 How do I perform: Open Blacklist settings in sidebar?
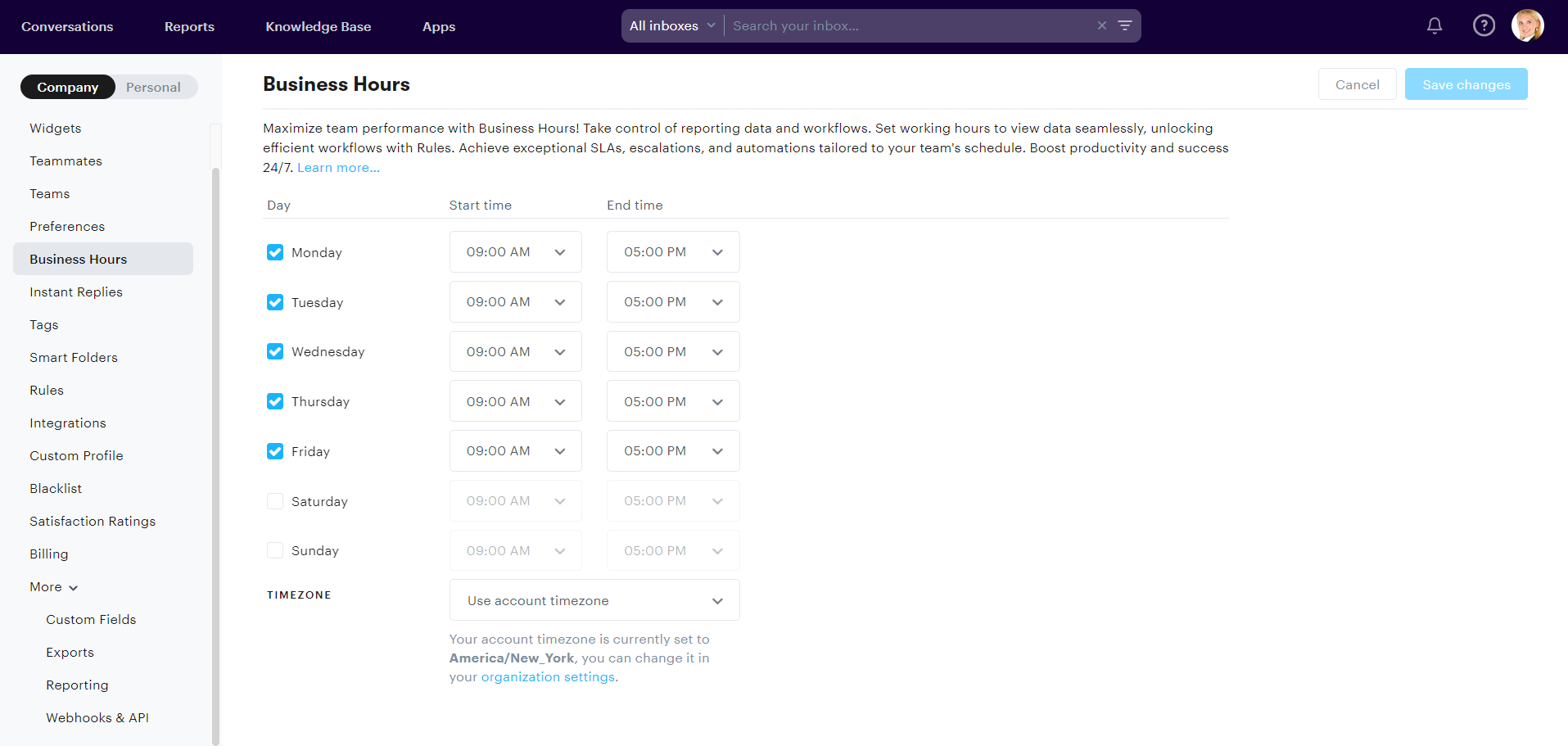tap(103, 488)
